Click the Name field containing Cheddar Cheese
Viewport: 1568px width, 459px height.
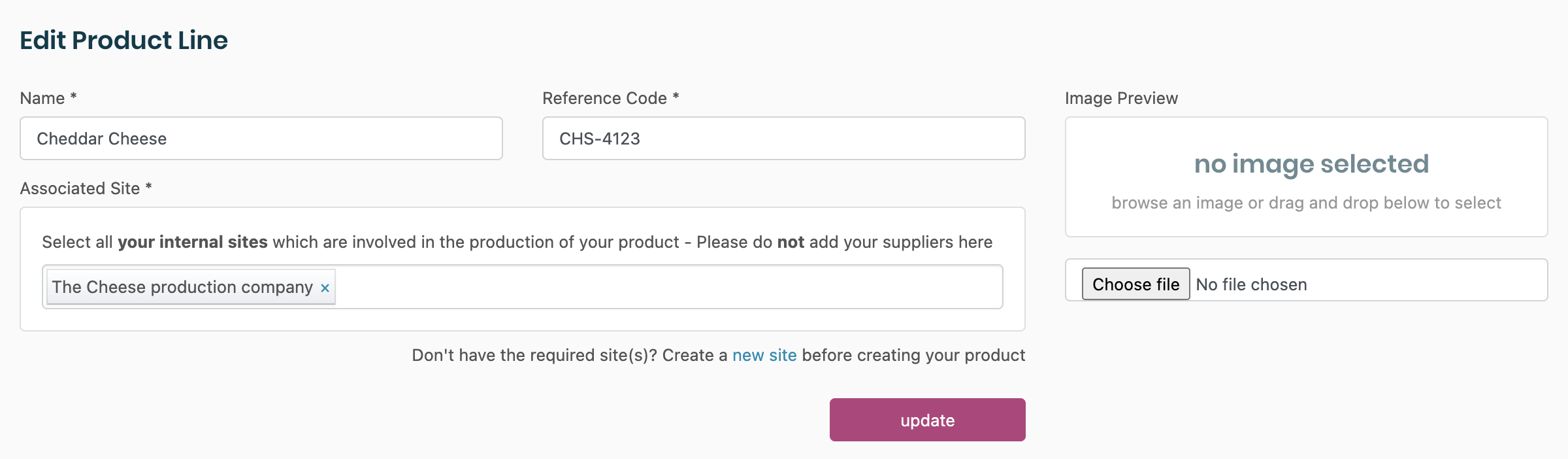pyautogui.click(x=261, y=139)
